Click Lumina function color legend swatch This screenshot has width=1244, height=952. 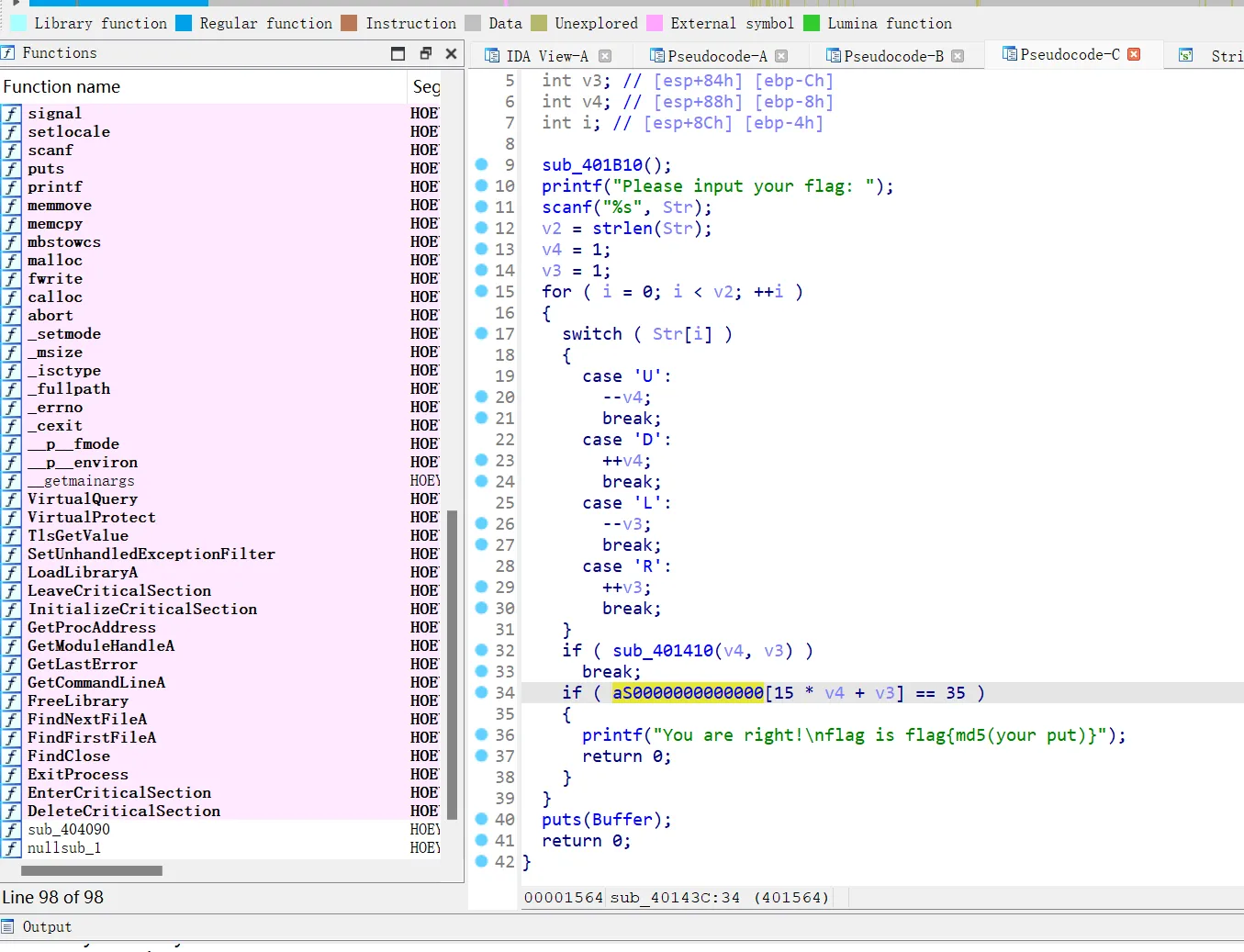[812, 23]
